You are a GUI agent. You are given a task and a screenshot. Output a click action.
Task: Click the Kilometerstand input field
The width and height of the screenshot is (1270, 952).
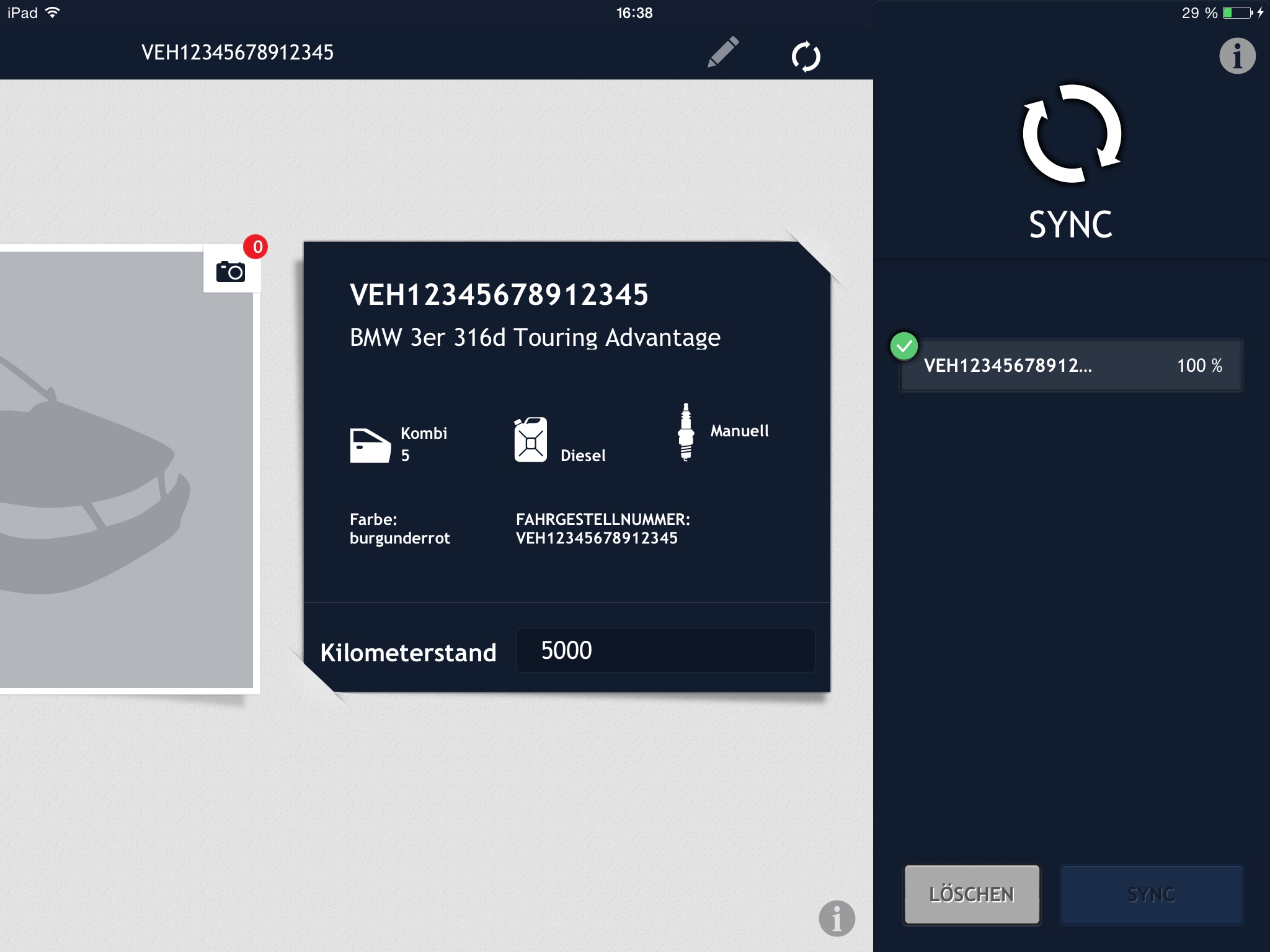point(665,651)
